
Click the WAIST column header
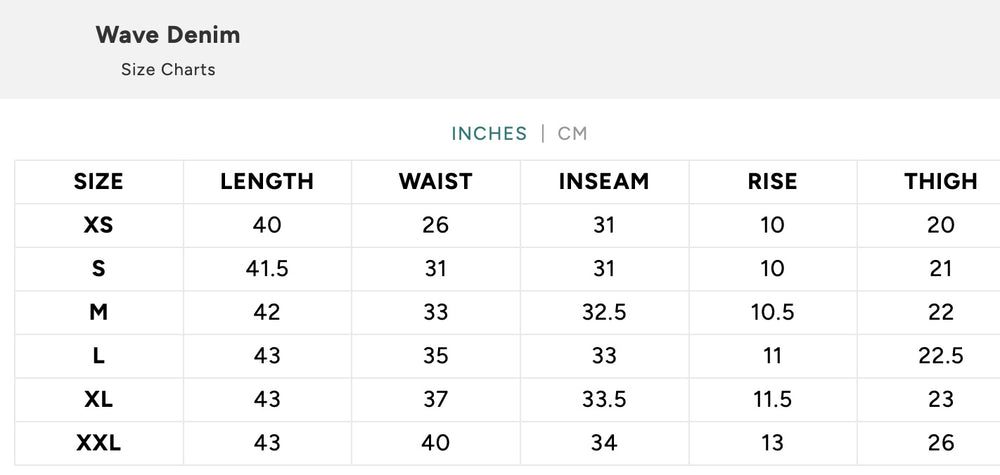(x=436, y=182)
